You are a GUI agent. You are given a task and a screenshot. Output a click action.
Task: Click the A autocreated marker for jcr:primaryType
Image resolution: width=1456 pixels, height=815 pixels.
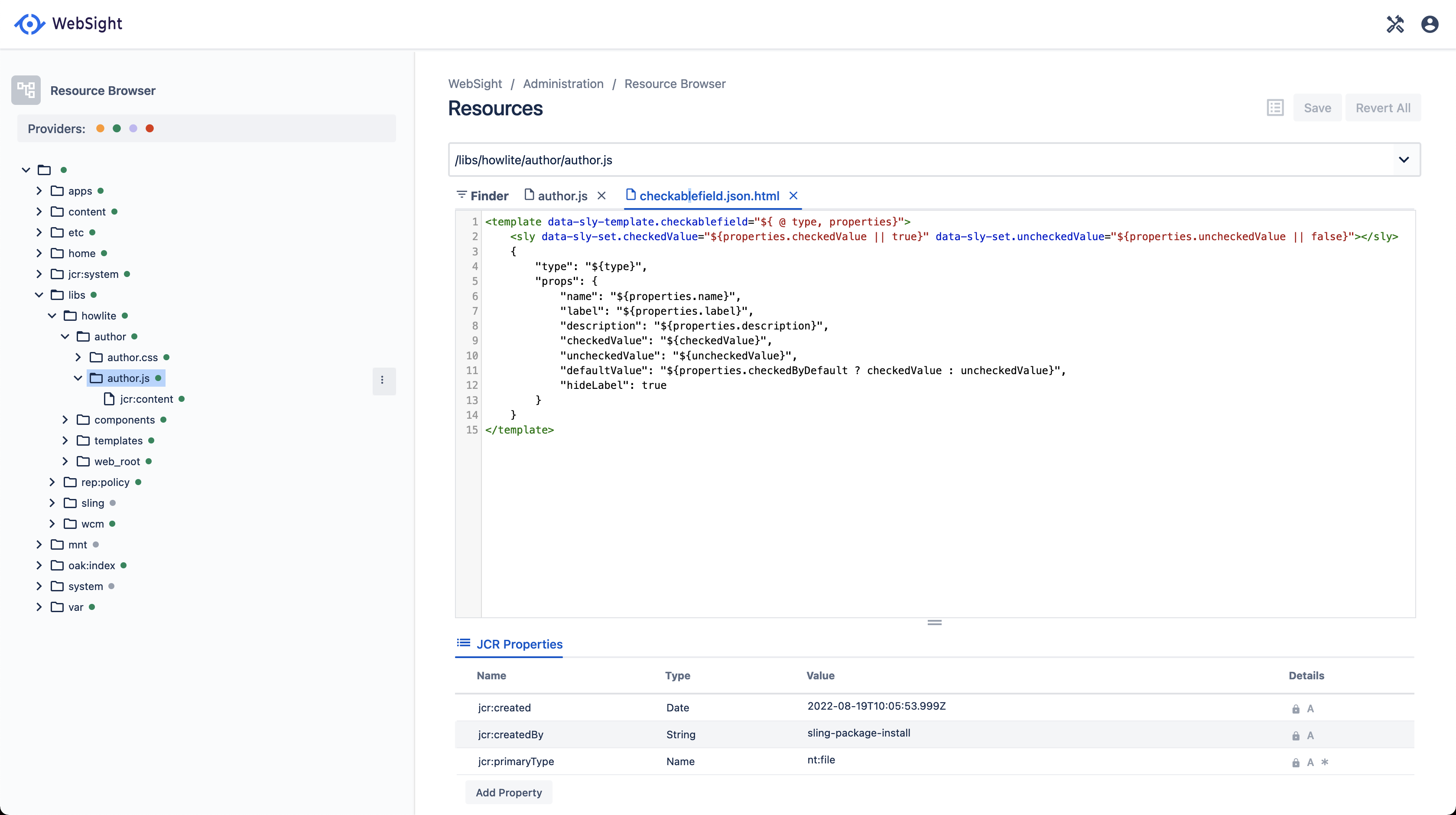(1310, 763)
